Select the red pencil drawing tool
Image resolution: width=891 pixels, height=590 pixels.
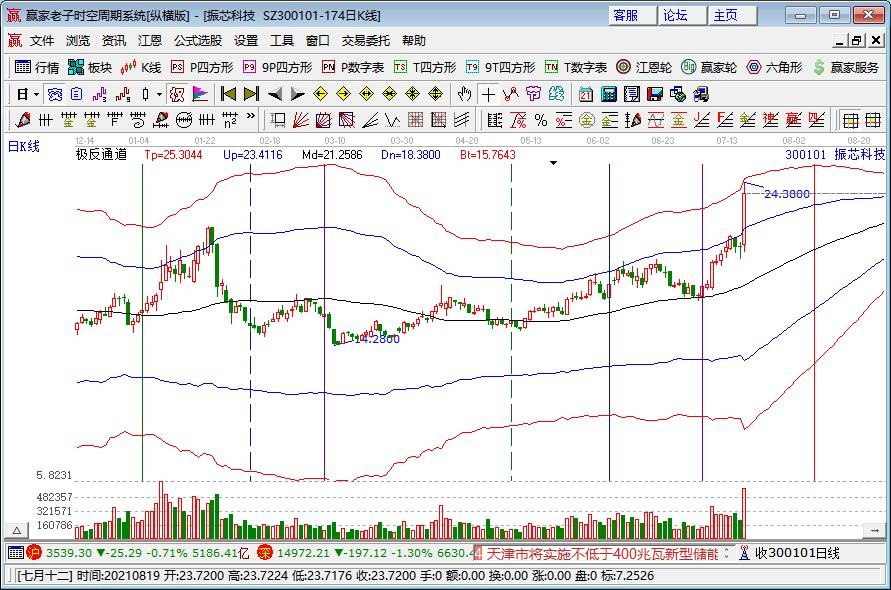[x=23, y=120]
